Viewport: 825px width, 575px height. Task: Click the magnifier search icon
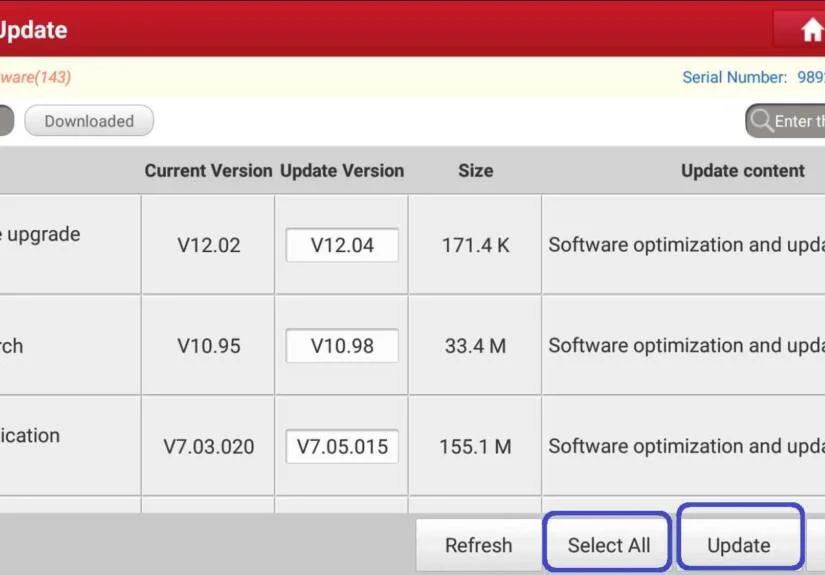click(x=762, y=121)
